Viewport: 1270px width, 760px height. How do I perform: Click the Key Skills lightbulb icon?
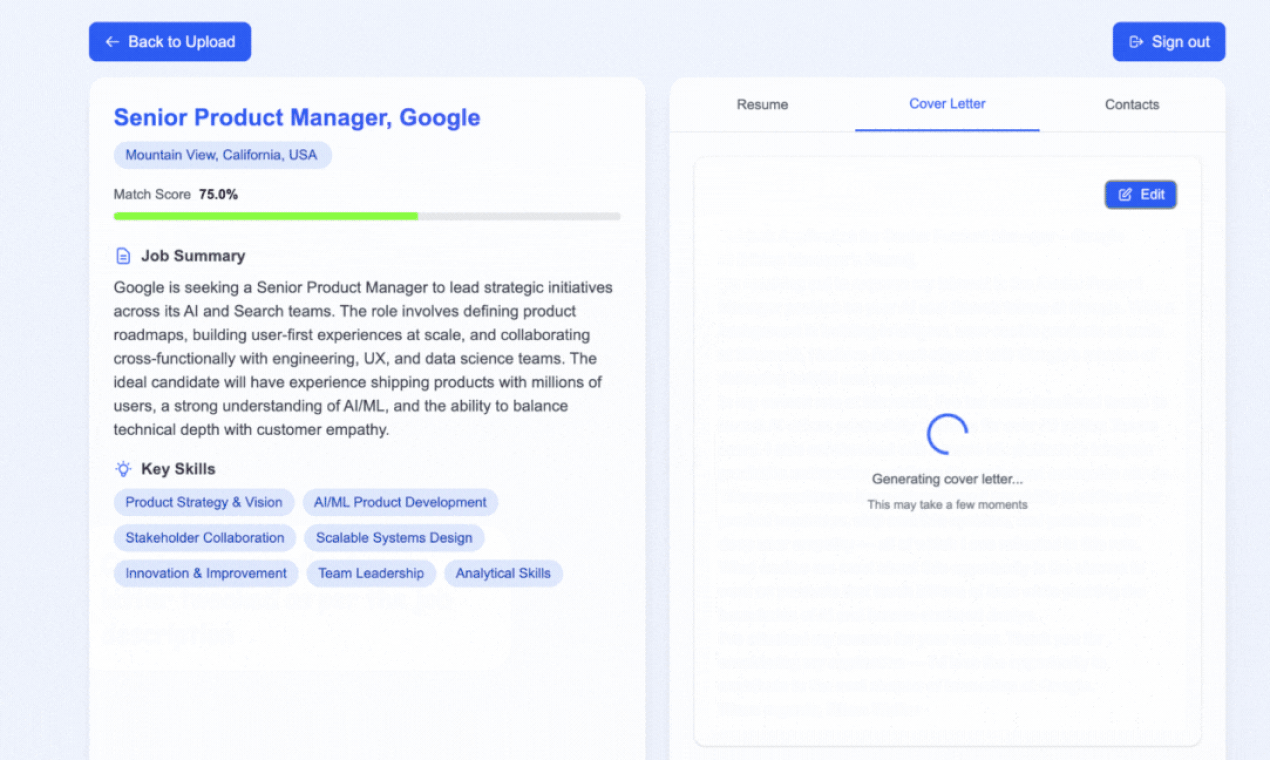[x=123, y=469]
